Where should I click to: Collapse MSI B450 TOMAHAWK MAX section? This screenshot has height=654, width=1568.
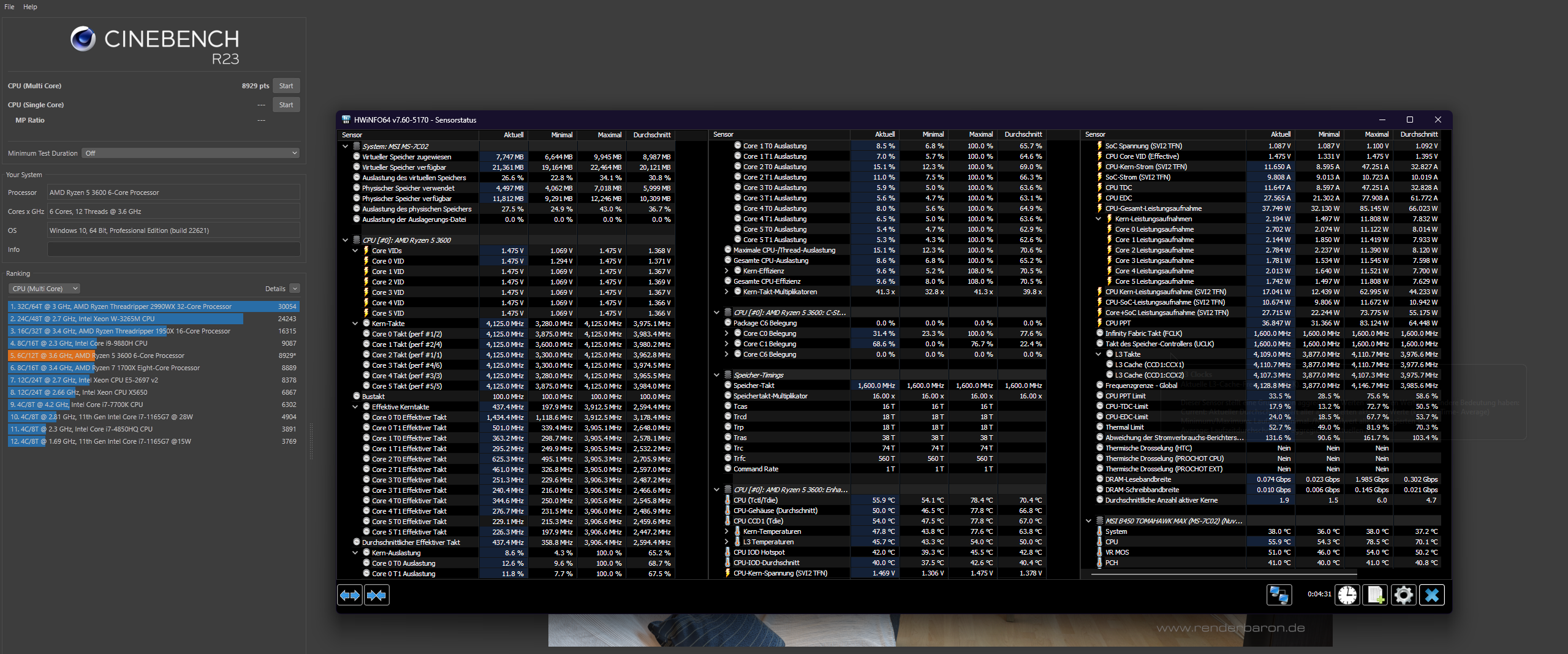(1088, 521)
